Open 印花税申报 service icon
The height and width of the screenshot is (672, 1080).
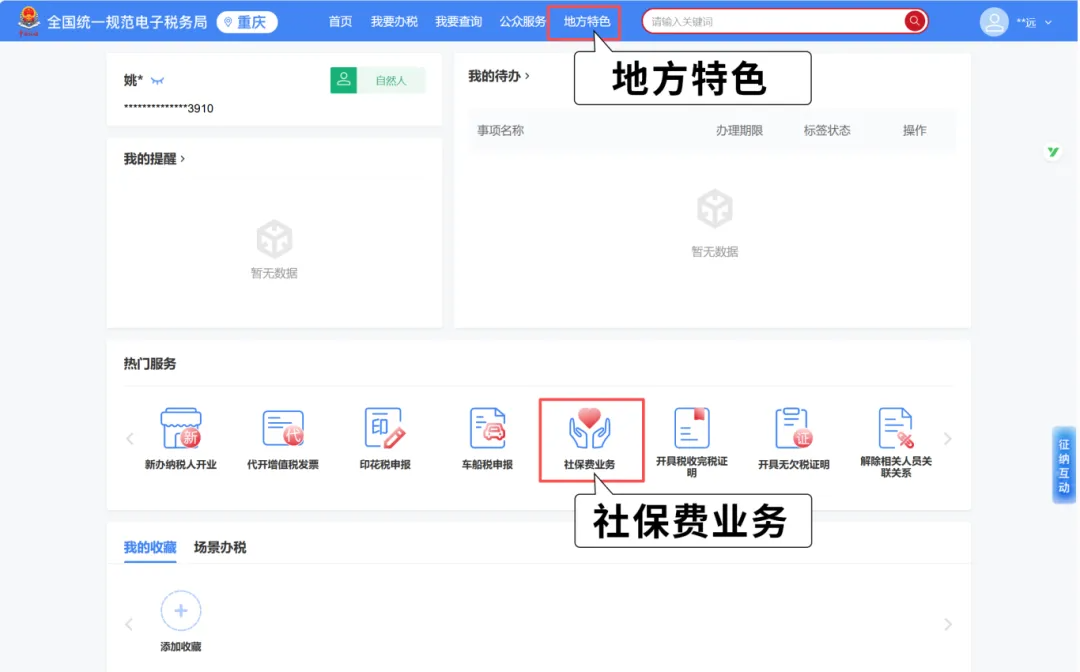click(x=385, y=429)
